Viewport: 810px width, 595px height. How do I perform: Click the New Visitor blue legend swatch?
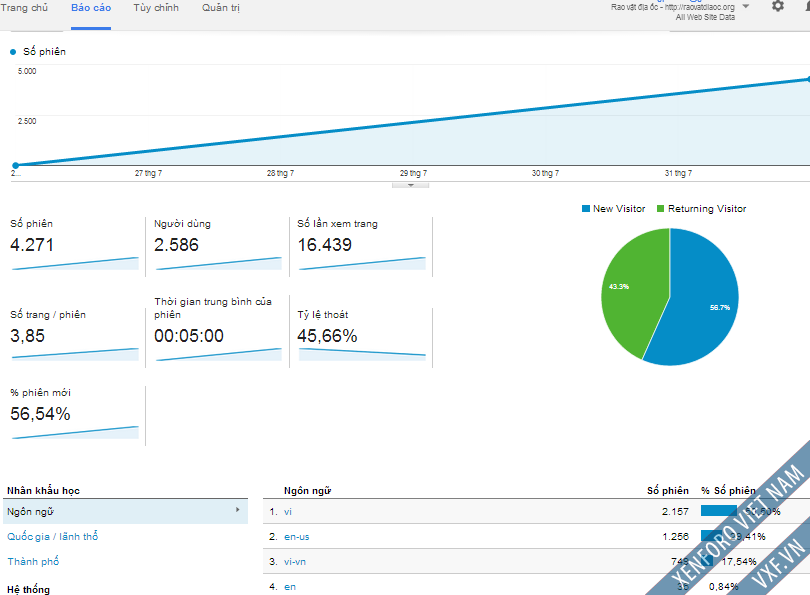pyautogui.click(x=586, y=209)
